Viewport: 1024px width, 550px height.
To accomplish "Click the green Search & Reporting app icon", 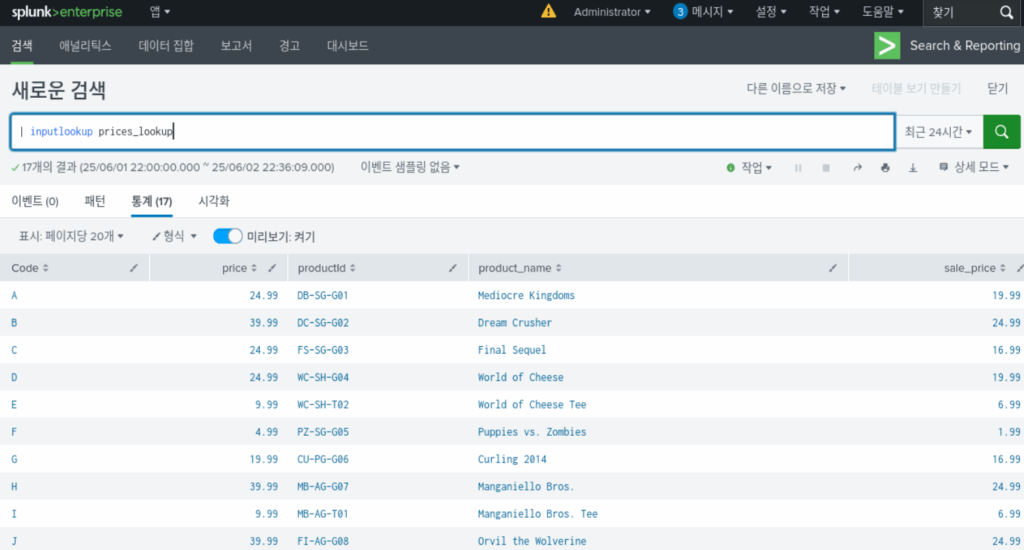I will [x=887, y=45].
